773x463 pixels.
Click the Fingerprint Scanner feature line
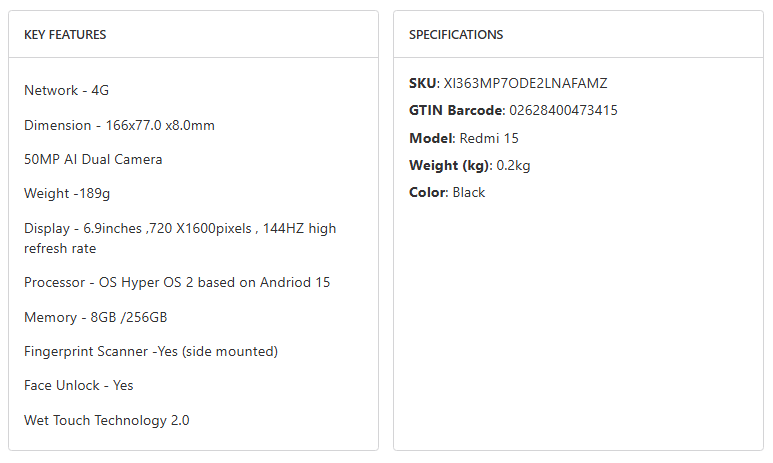click(151, 351)
